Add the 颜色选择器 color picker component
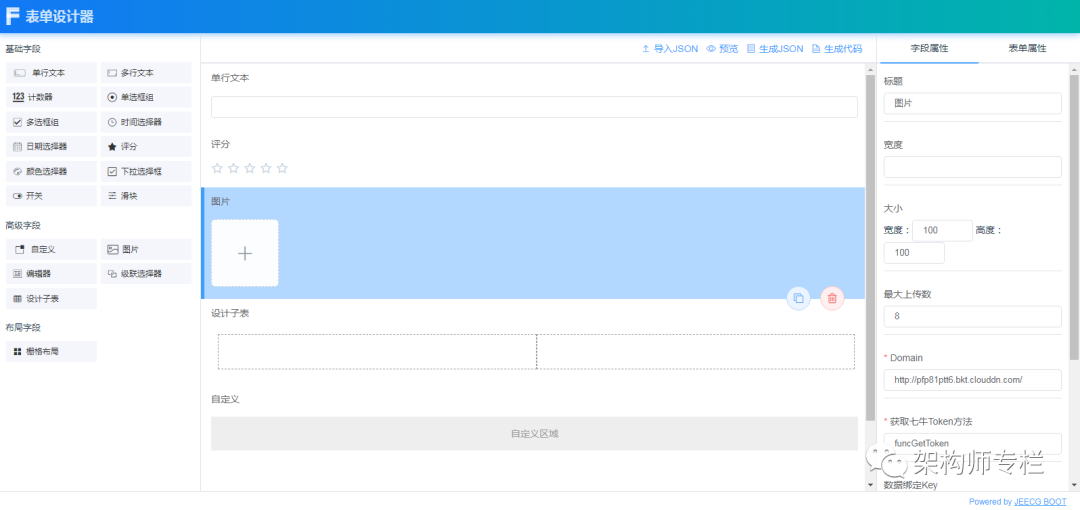 51,171
